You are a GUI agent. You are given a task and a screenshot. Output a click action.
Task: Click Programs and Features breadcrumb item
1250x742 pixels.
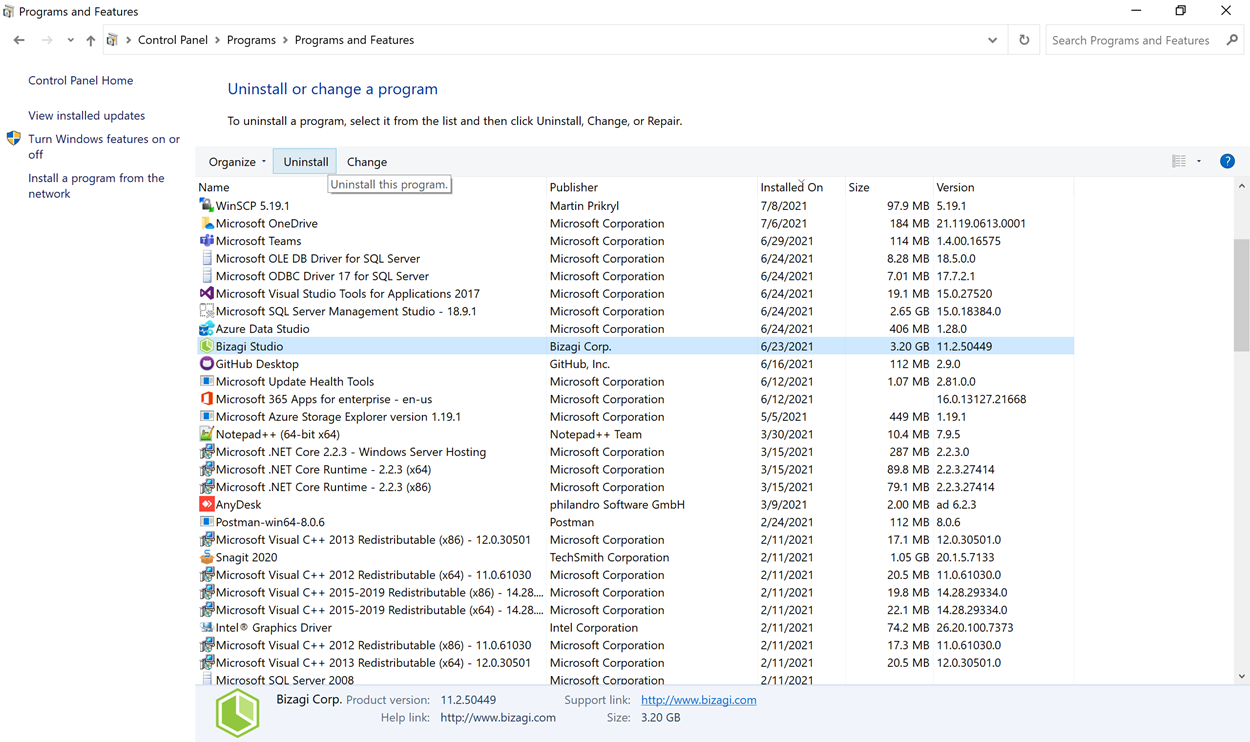click(x=354, y=40)
